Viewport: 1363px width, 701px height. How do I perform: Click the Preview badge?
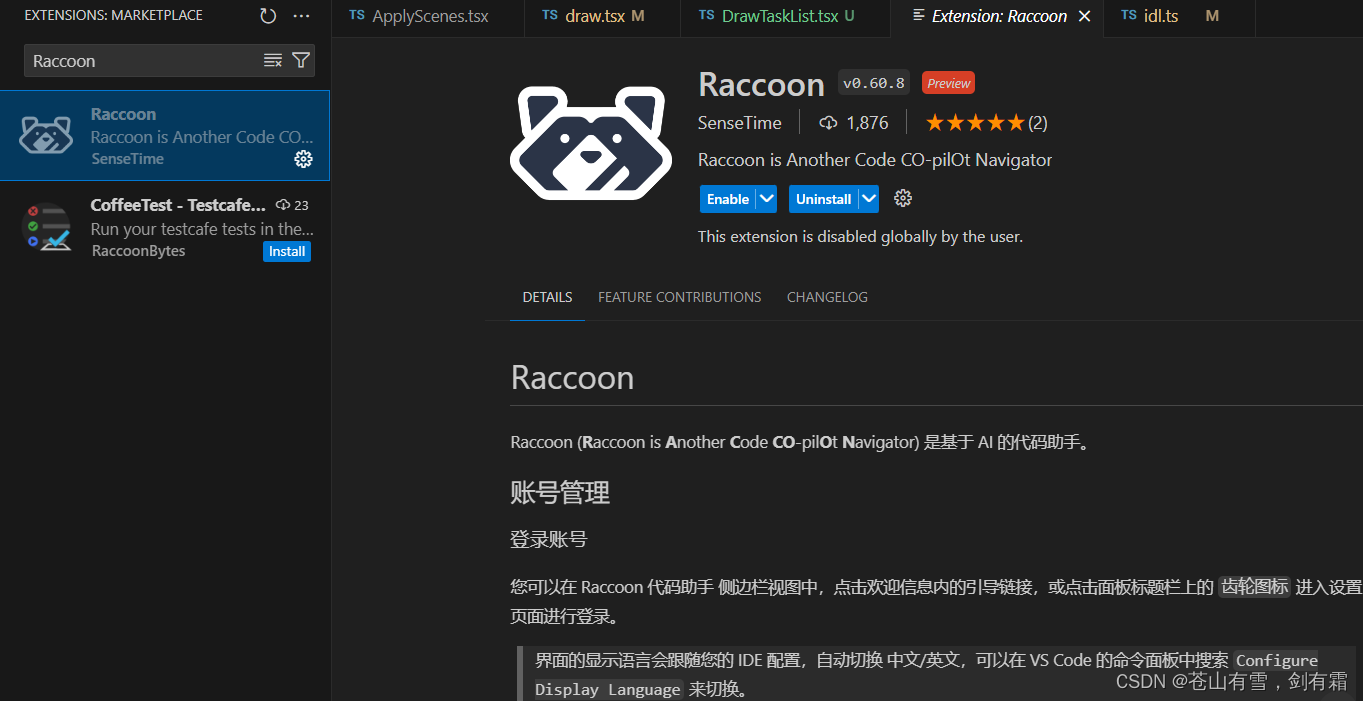point(948,83)
